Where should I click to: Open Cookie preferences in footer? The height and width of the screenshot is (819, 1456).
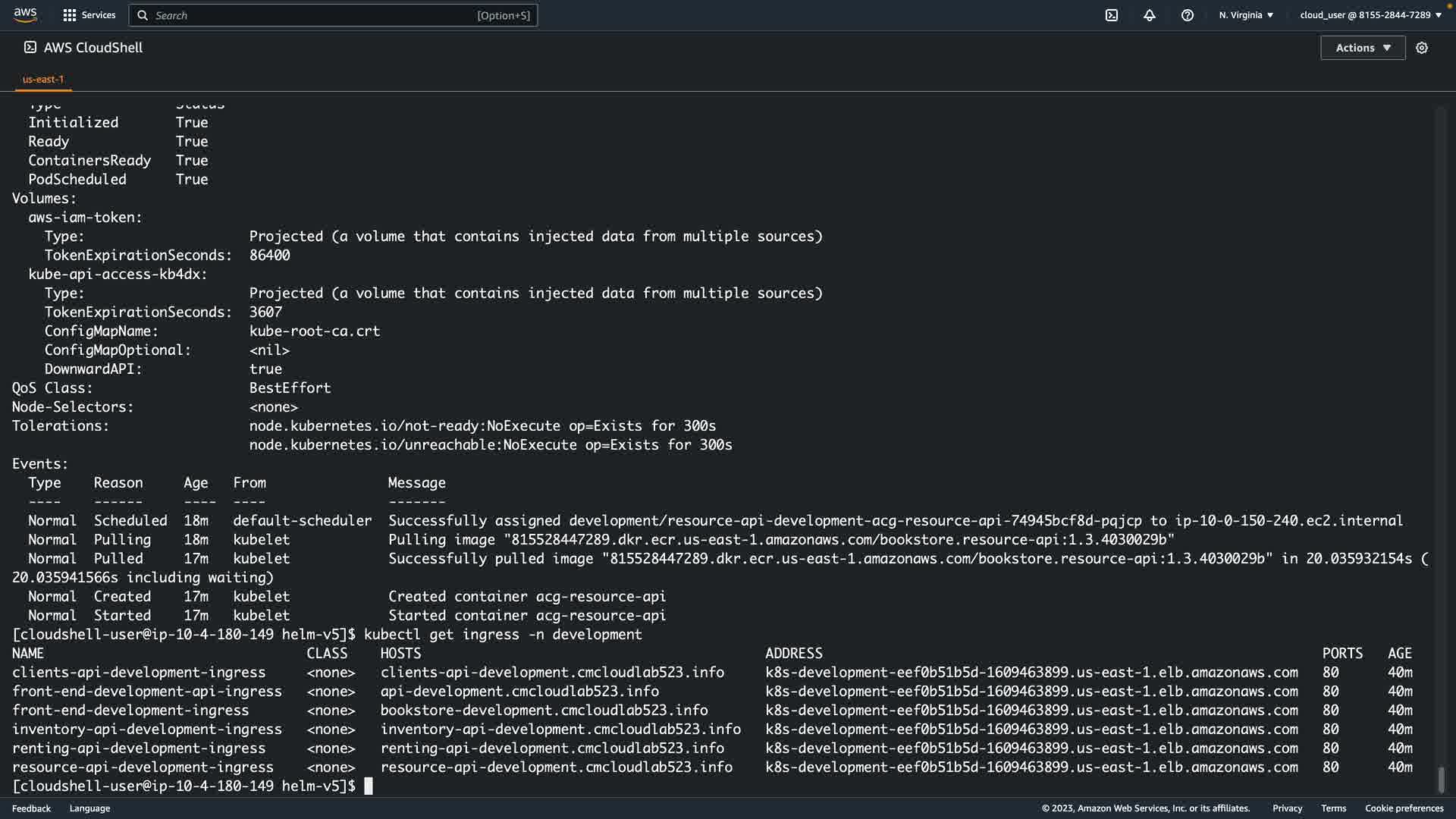[x=1404, y=808]
